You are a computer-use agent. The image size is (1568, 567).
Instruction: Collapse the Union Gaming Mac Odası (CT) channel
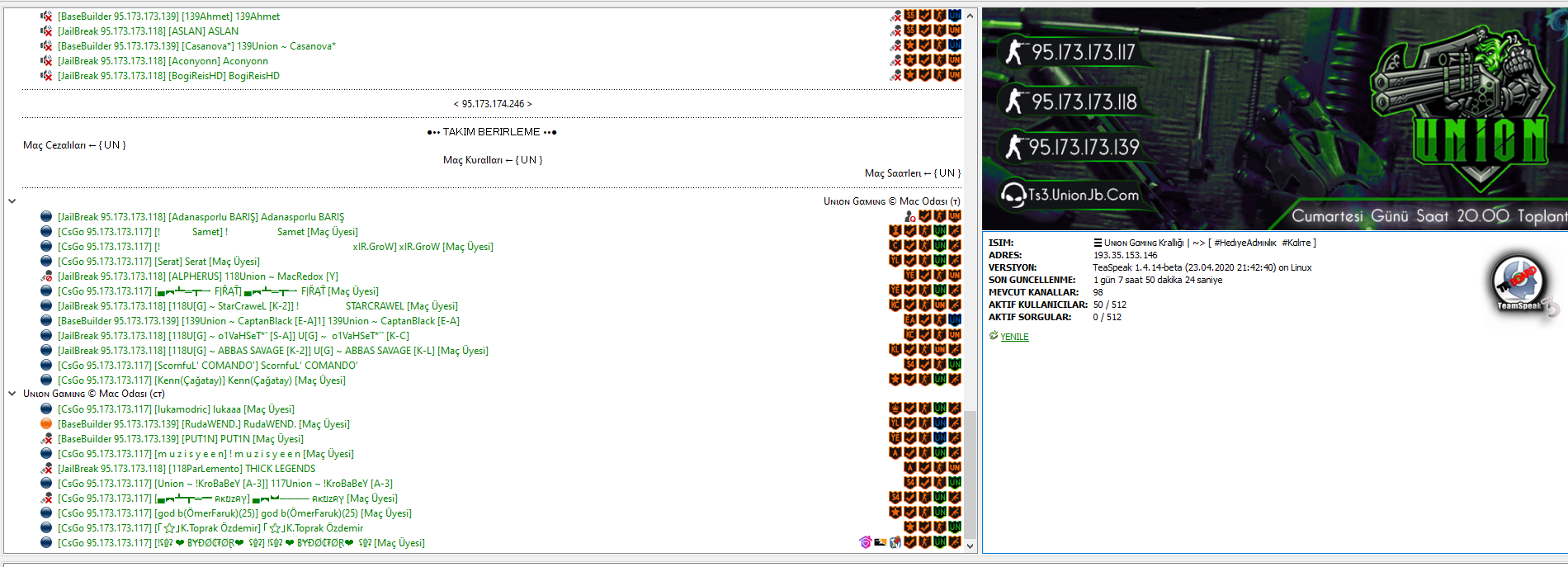click(12, 394)
